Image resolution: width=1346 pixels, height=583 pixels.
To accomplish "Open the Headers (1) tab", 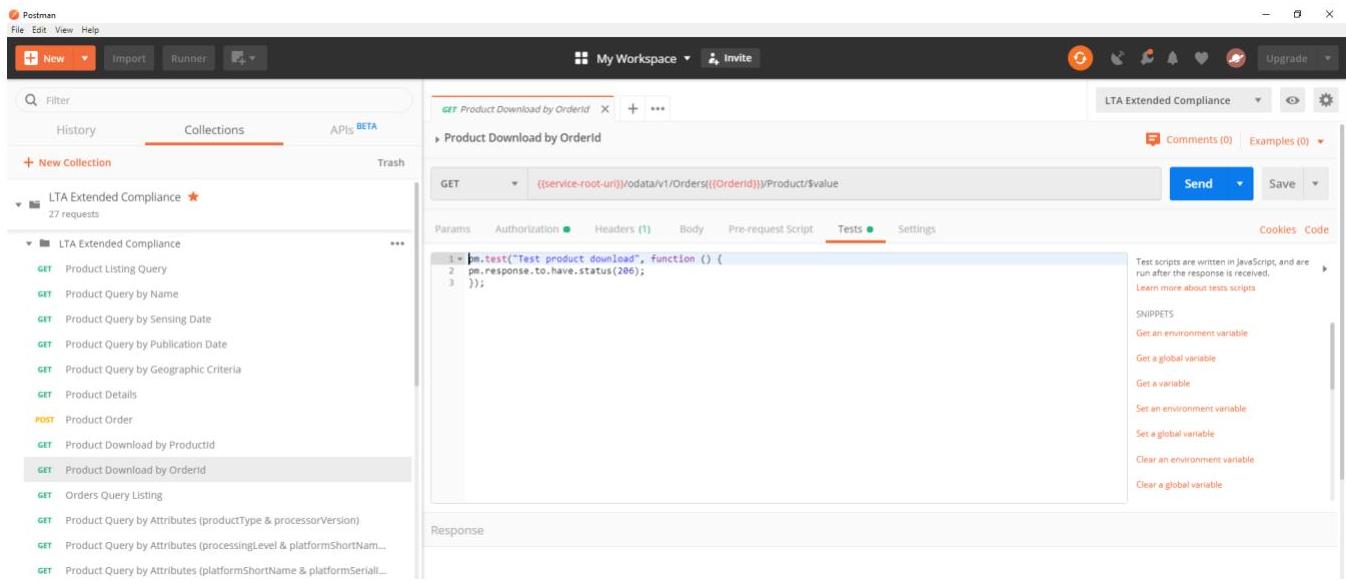I will pyautogui.click(x=622, y=229).
